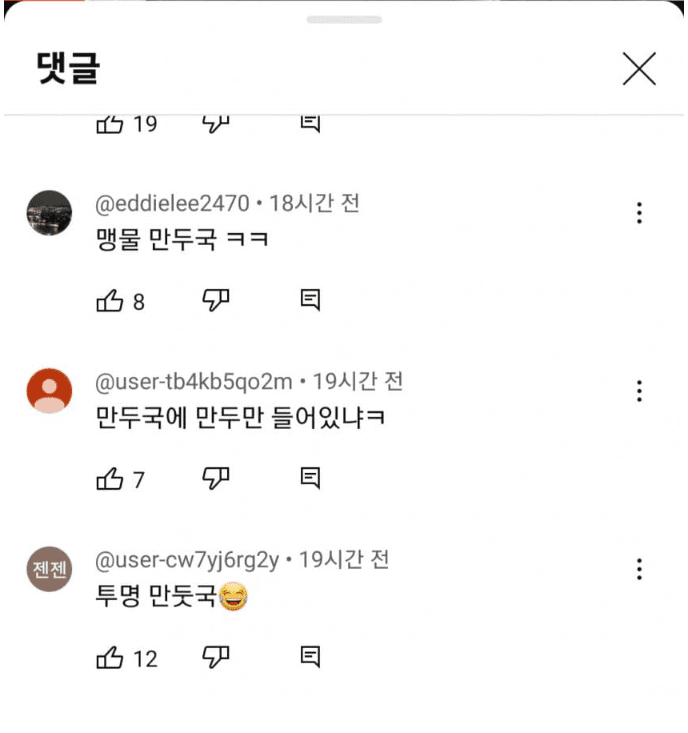Open the @eddielee2470 profile picture
Screen dimensions: 688x733
click(x=49, y=213)
